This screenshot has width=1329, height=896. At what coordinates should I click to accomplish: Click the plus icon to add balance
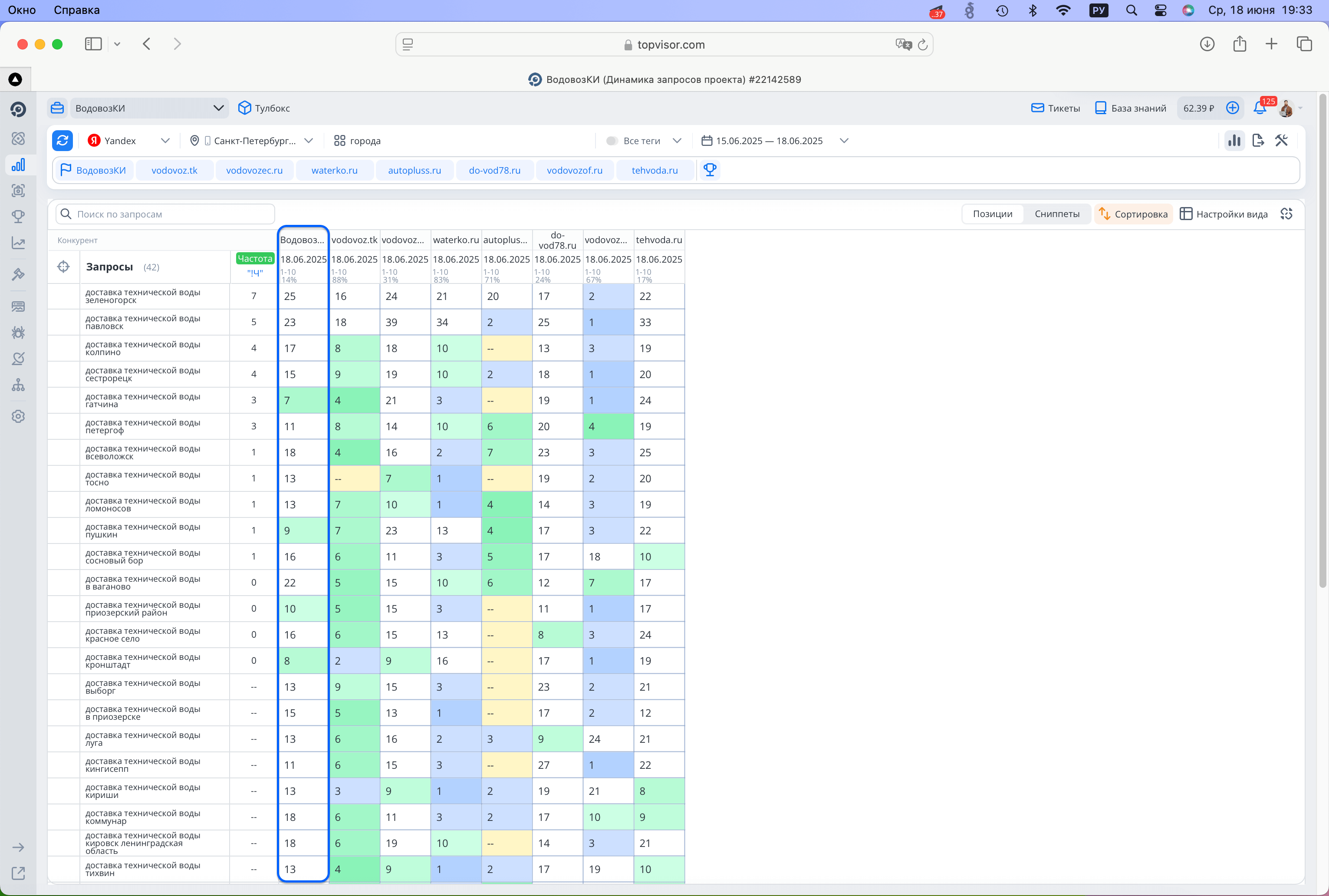coord(1233,108)
